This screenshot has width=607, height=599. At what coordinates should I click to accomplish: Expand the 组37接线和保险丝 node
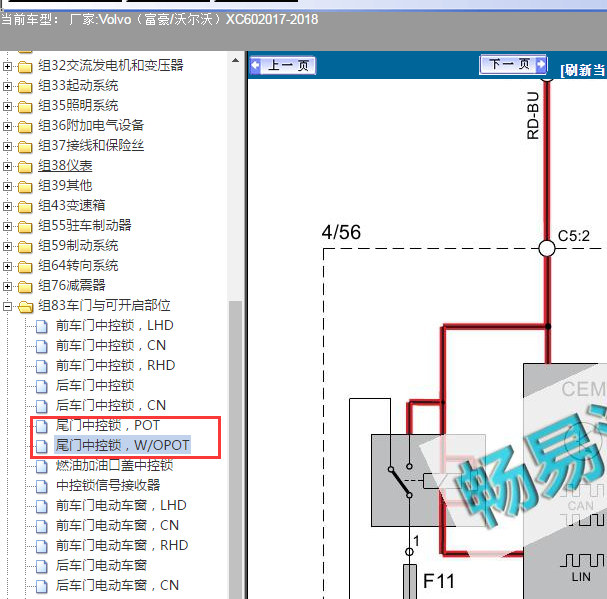click(x=7, y=146)
